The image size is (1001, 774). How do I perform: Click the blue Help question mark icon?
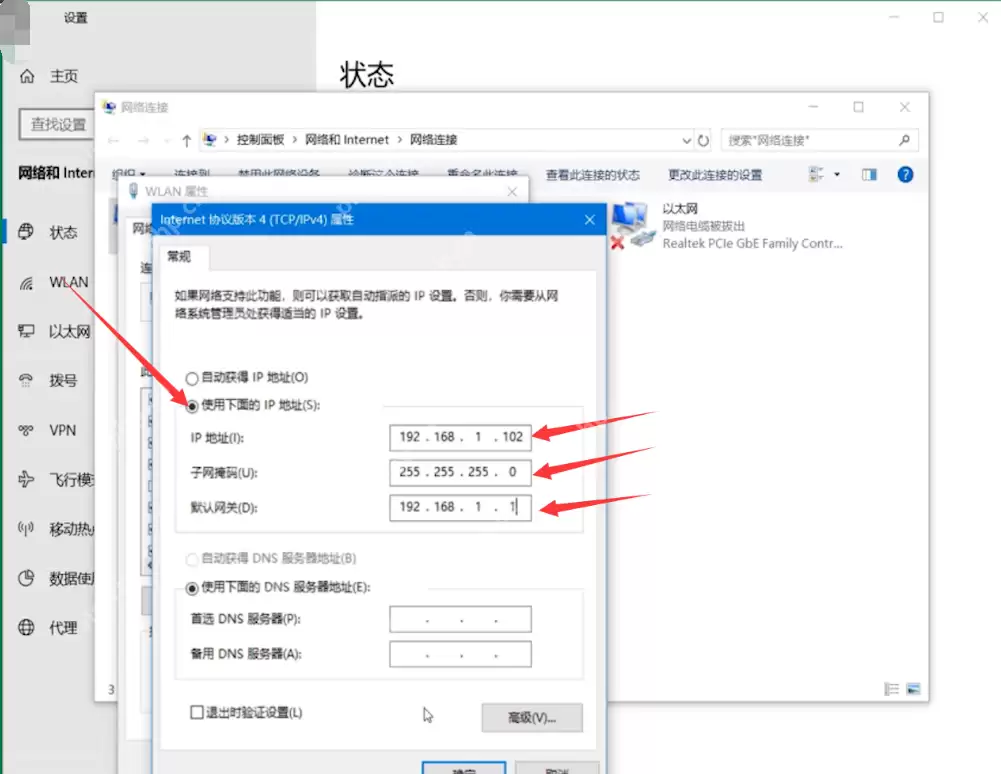click(x=904, y=174)
